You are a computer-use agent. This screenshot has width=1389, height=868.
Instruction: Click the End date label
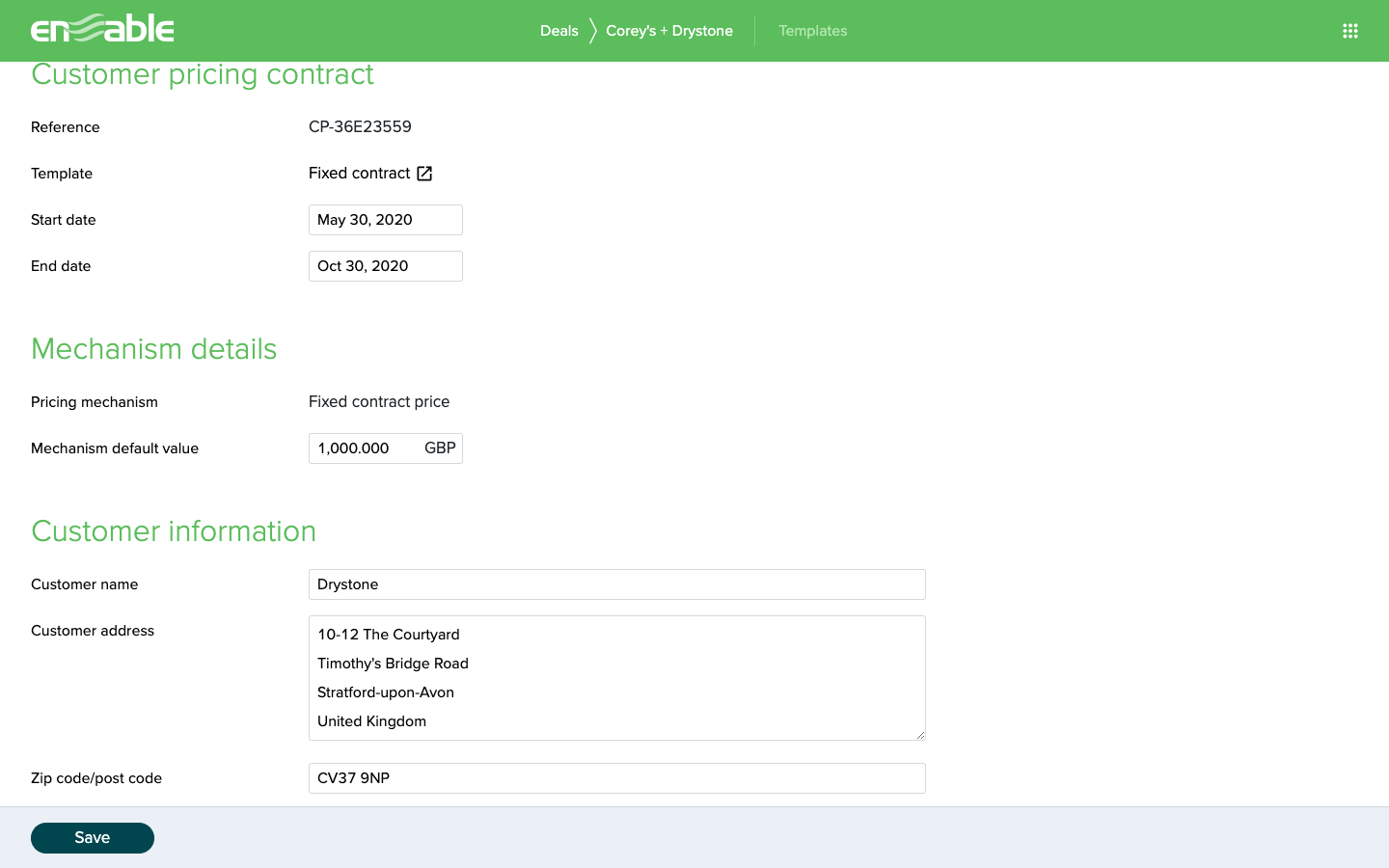tap(61, 266)
